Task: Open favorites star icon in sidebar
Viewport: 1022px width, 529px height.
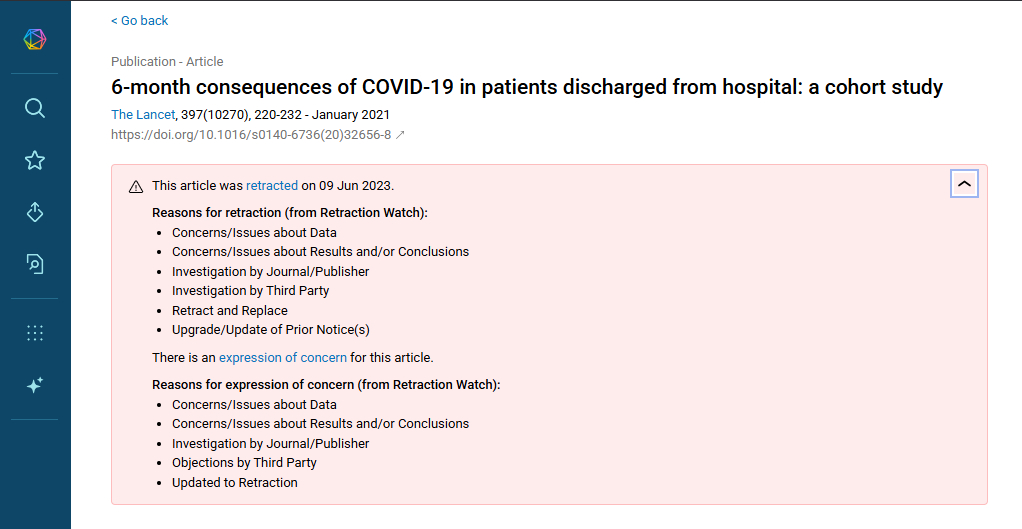Action: point(35,160)
